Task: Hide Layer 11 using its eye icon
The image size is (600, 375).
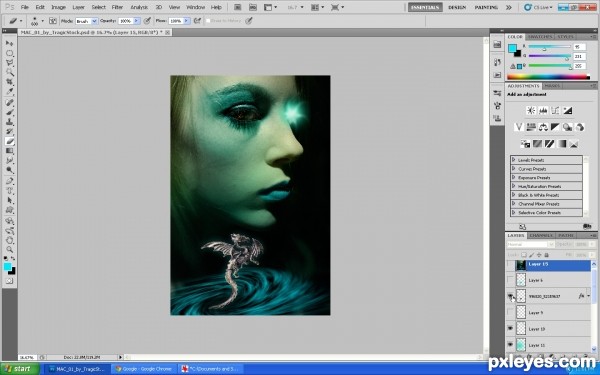Action: tap(510, 344)
